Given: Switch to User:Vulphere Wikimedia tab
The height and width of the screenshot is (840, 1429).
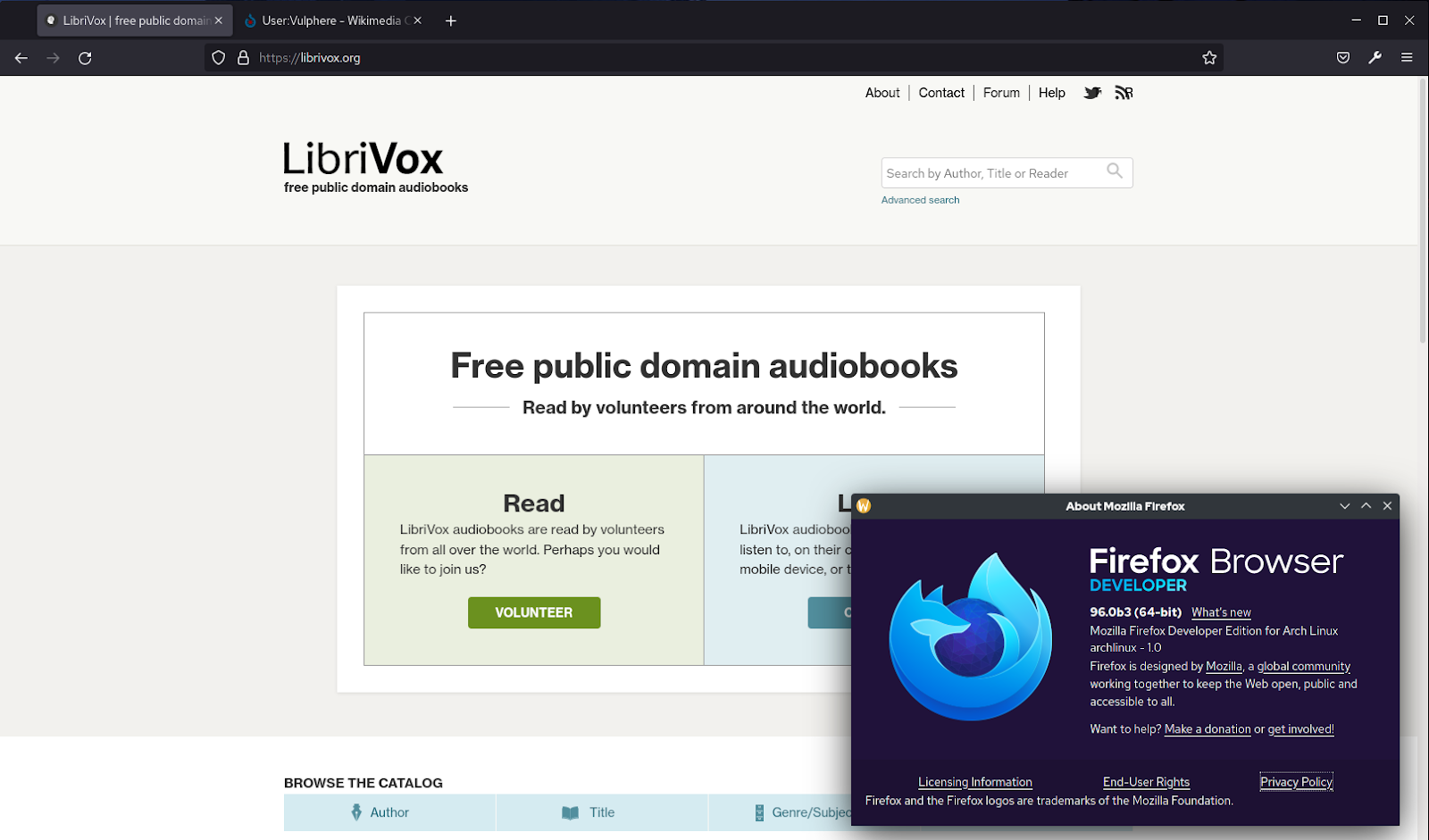Looking at the screenshot, I should [330, 21].
